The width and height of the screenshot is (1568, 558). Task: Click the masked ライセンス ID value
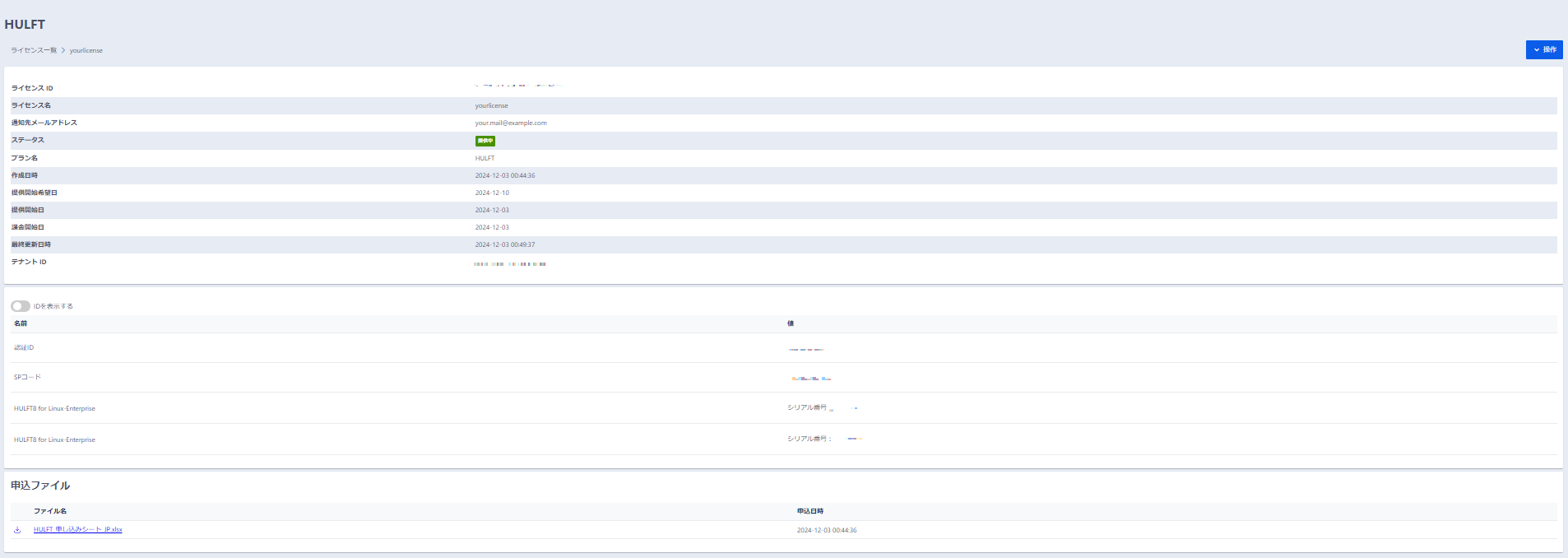pyautogui.click(x=517, y=86)
